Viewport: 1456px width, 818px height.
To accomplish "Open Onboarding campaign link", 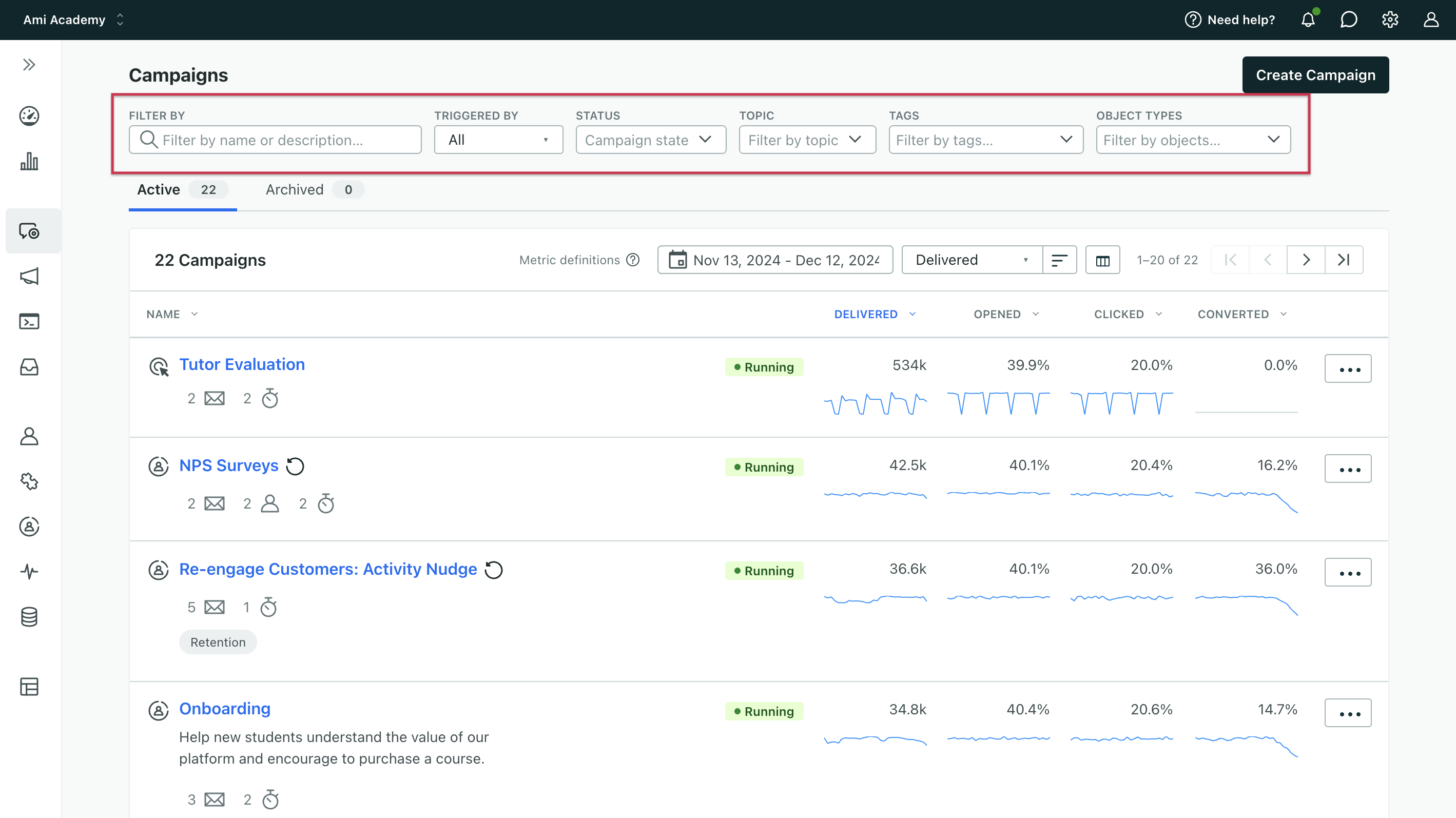I will pos(224,708).
